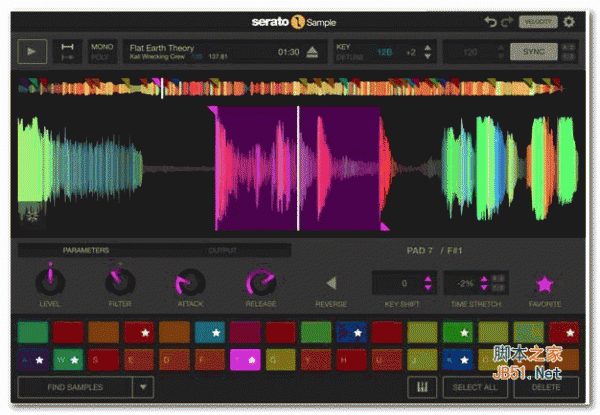Viewport: 600px width, 415px height.
Task: Select the purple starred pad labeled A
Action: pyautogui.click(x=33, y=360)
